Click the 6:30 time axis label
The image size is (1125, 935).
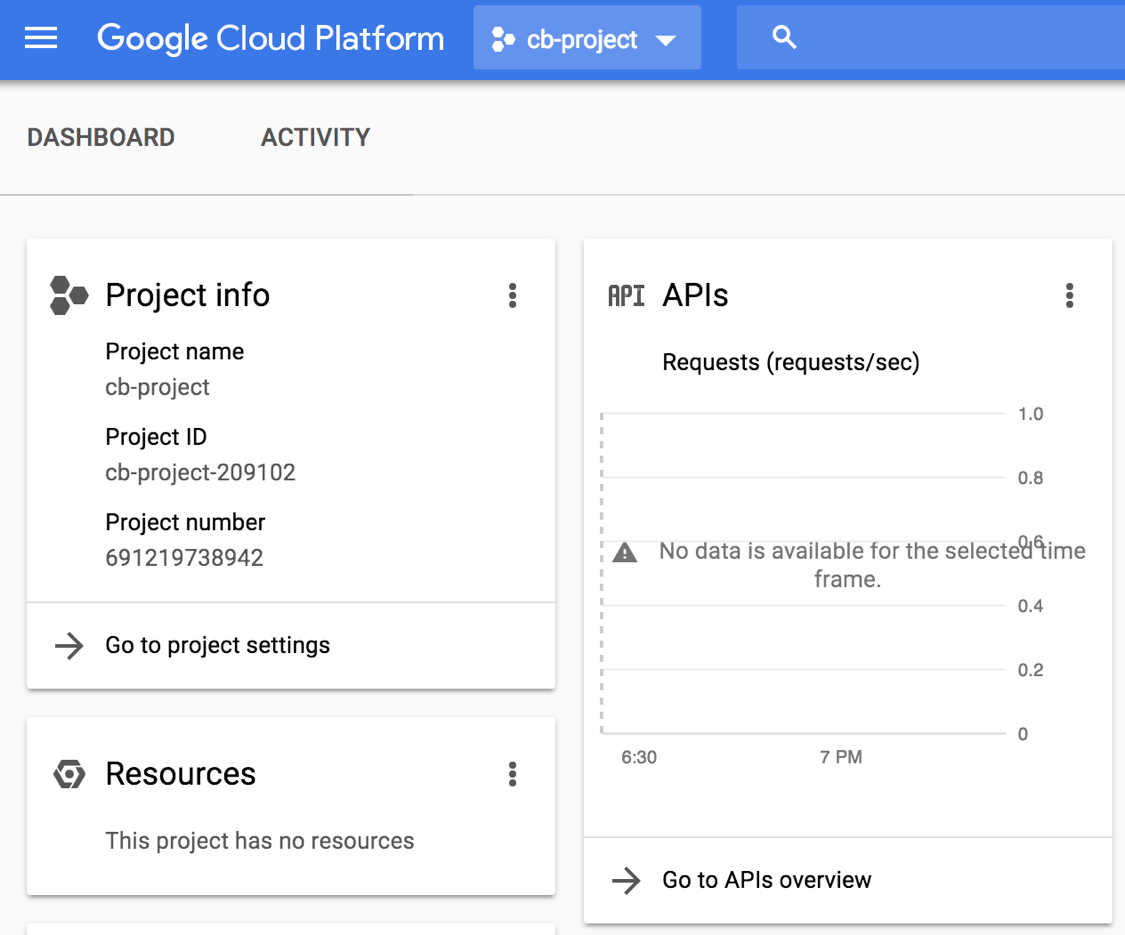[639, 758]
